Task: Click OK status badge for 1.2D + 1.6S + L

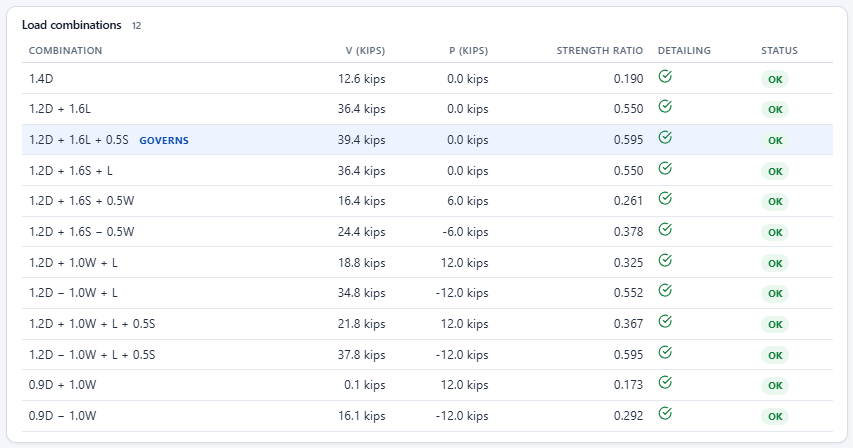Action: click(x=775, y=171)
